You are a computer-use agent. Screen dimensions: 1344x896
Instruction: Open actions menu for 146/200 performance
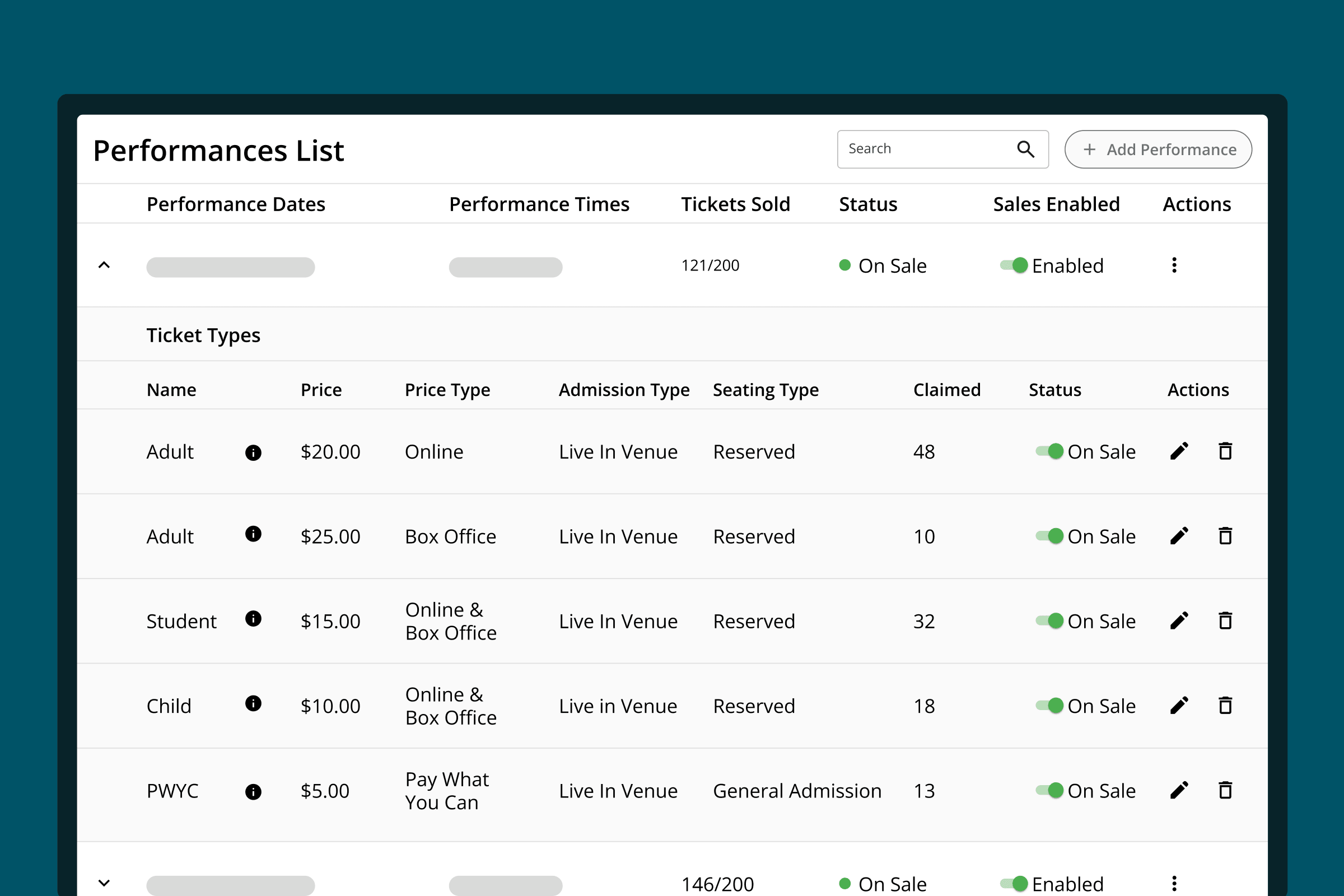click(x=1174, y=884)
